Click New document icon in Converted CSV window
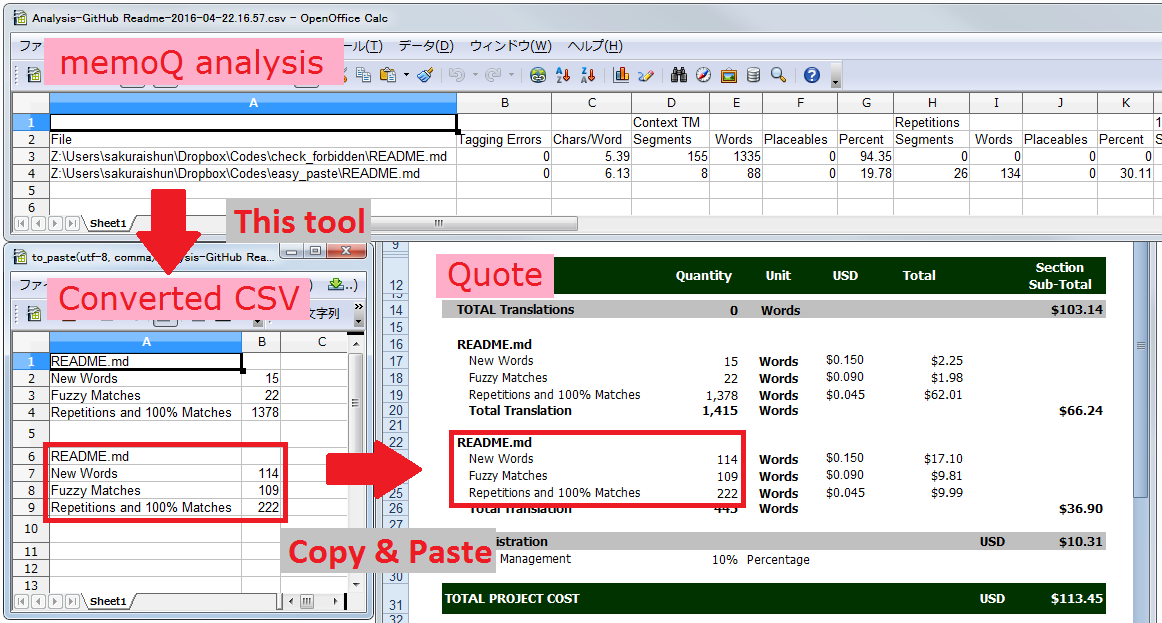This screenshot has width=1162, height=623. click(x=33, y=313)
